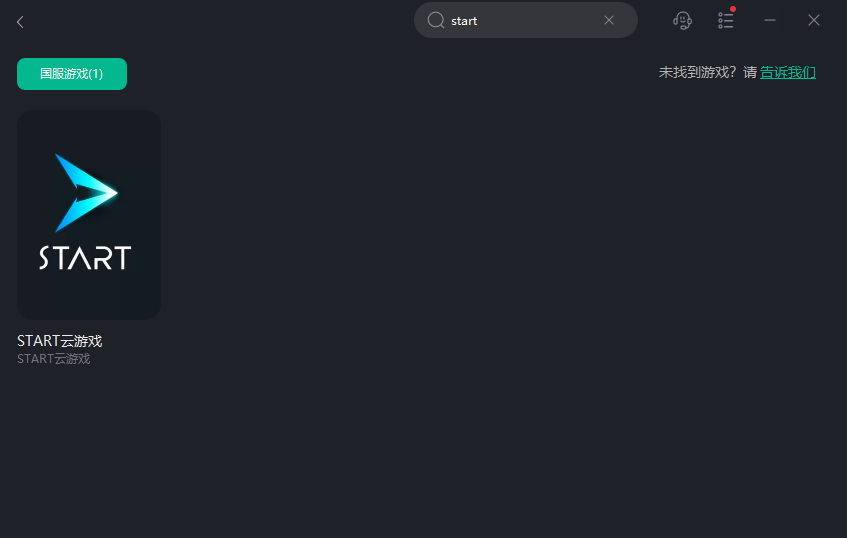Screen dimensions: 847x538
Task: Open the START cloud game cover card
Action: click(89, 215)
